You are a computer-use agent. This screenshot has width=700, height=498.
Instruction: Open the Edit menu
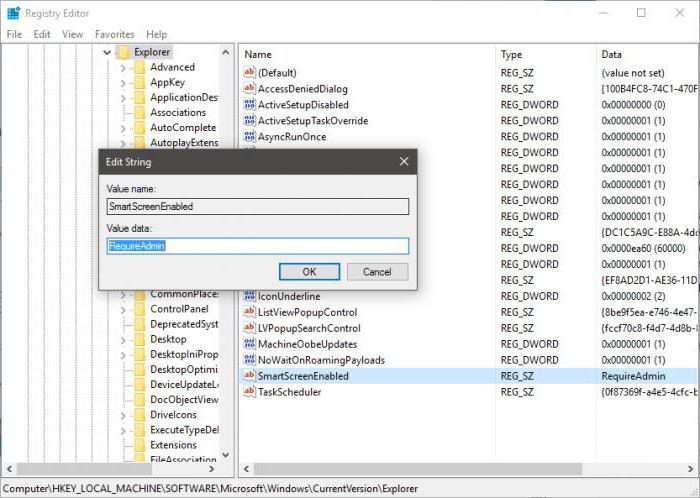42,34
